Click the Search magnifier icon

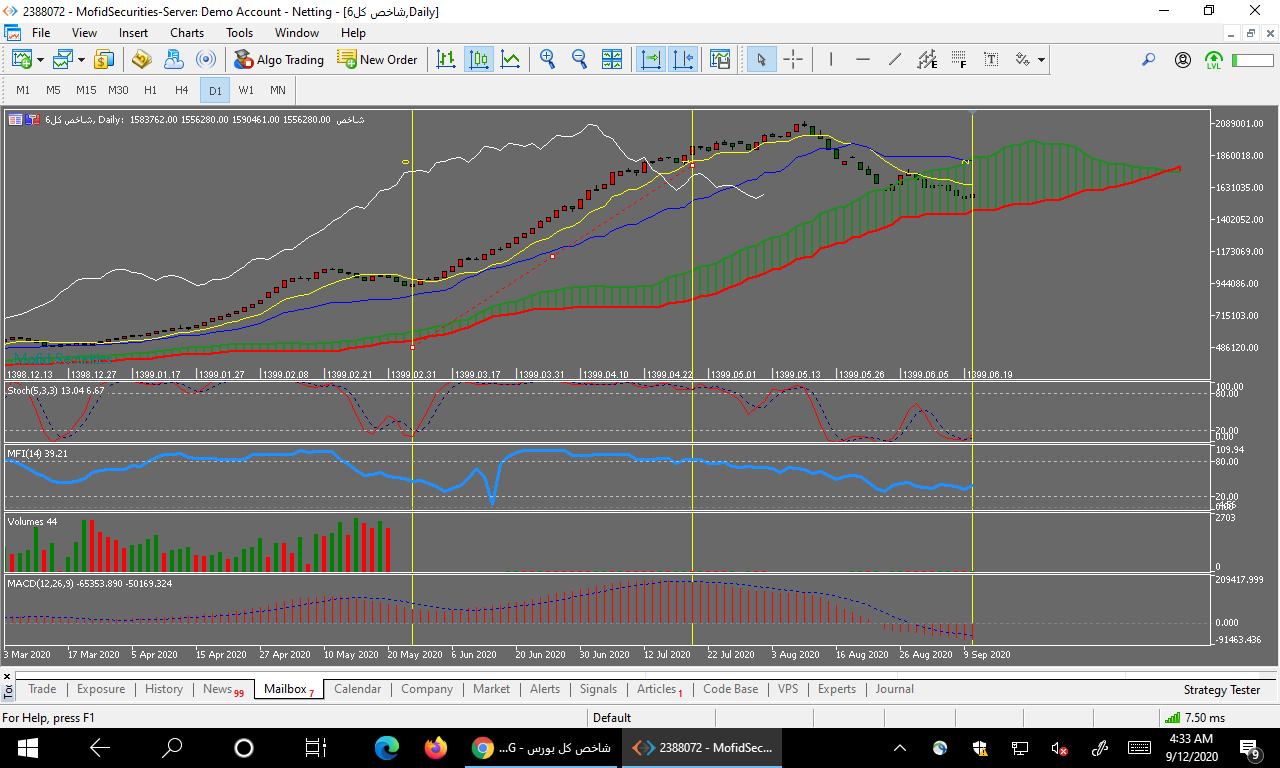tap(1149, 60)
